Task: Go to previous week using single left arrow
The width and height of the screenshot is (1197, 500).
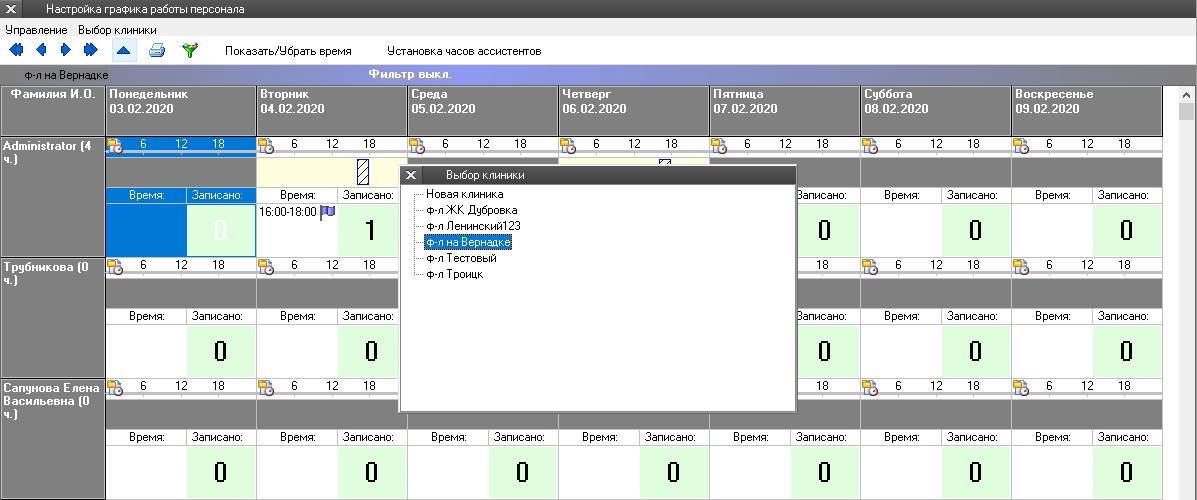Action: (41, 50)
